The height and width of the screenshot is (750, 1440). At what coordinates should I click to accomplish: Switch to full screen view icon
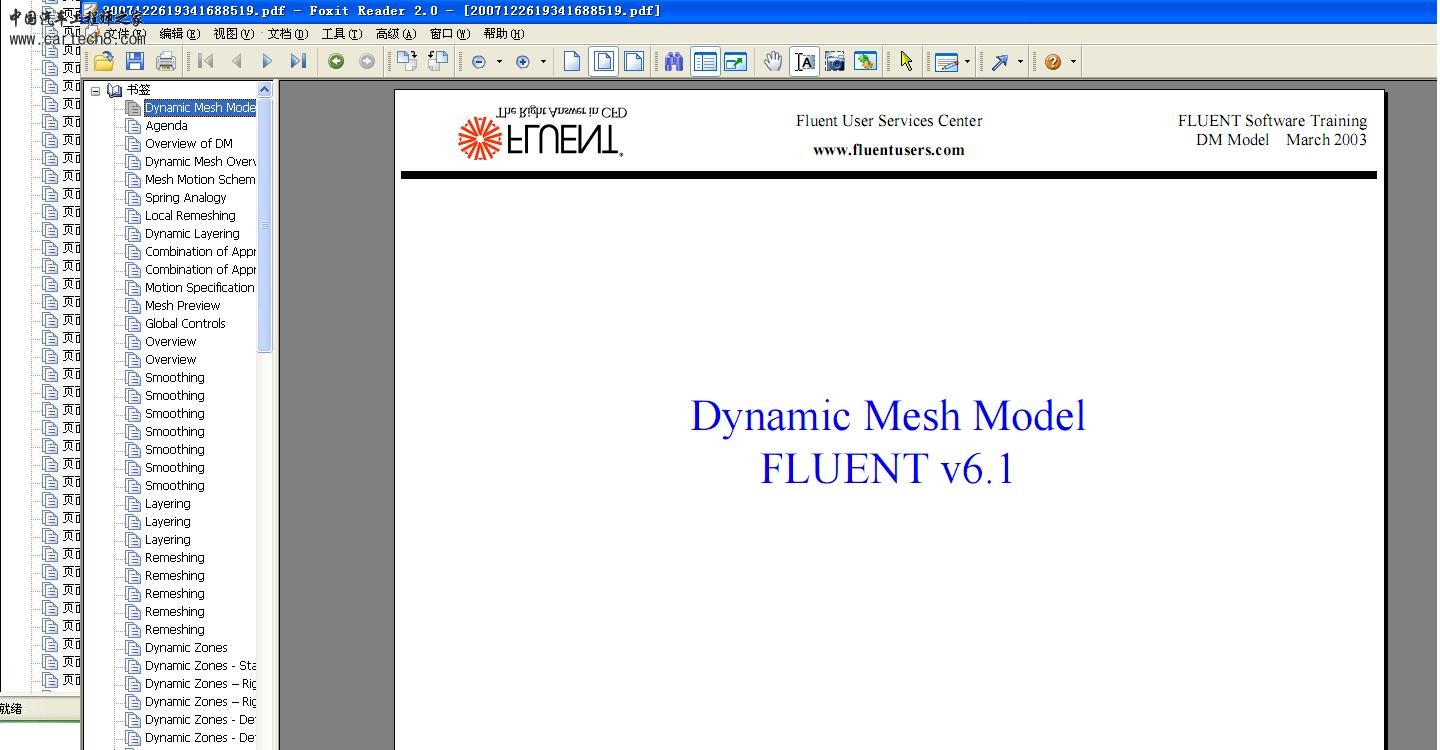[x=736, y=62]
